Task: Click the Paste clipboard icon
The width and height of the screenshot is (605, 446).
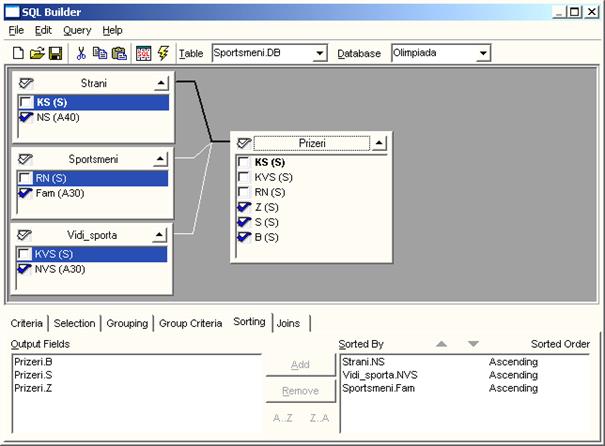Action: [119, 53]
